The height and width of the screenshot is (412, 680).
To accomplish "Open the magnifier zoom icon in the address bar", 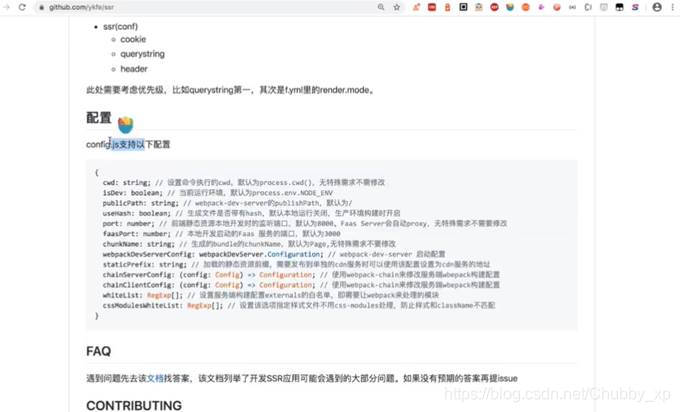I will pos(381,7).
